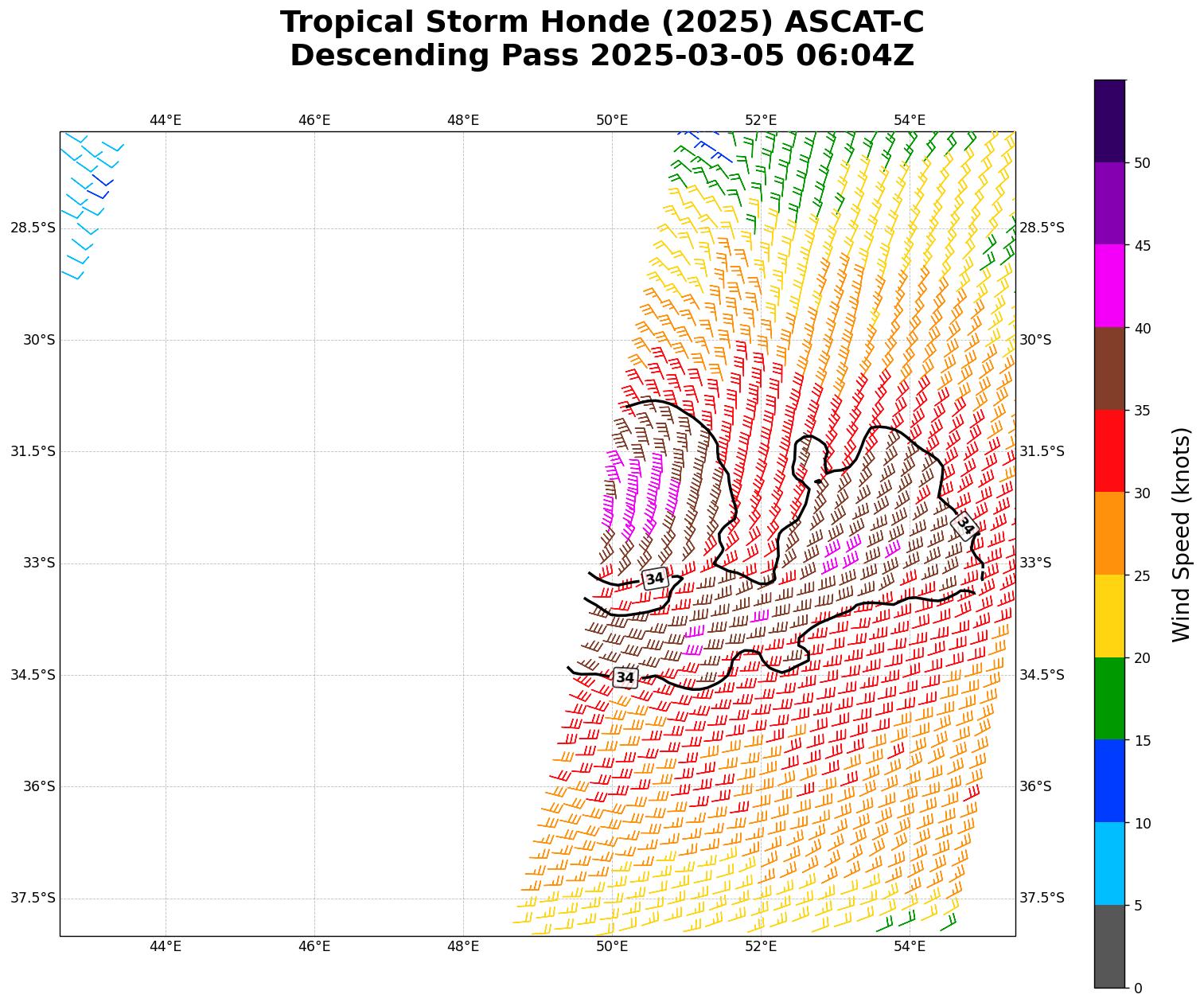The image size is (1204, 1006).
Task: Pick the cyan 5-10 knot colorbar segment
Action: [x=1109, y=864]
